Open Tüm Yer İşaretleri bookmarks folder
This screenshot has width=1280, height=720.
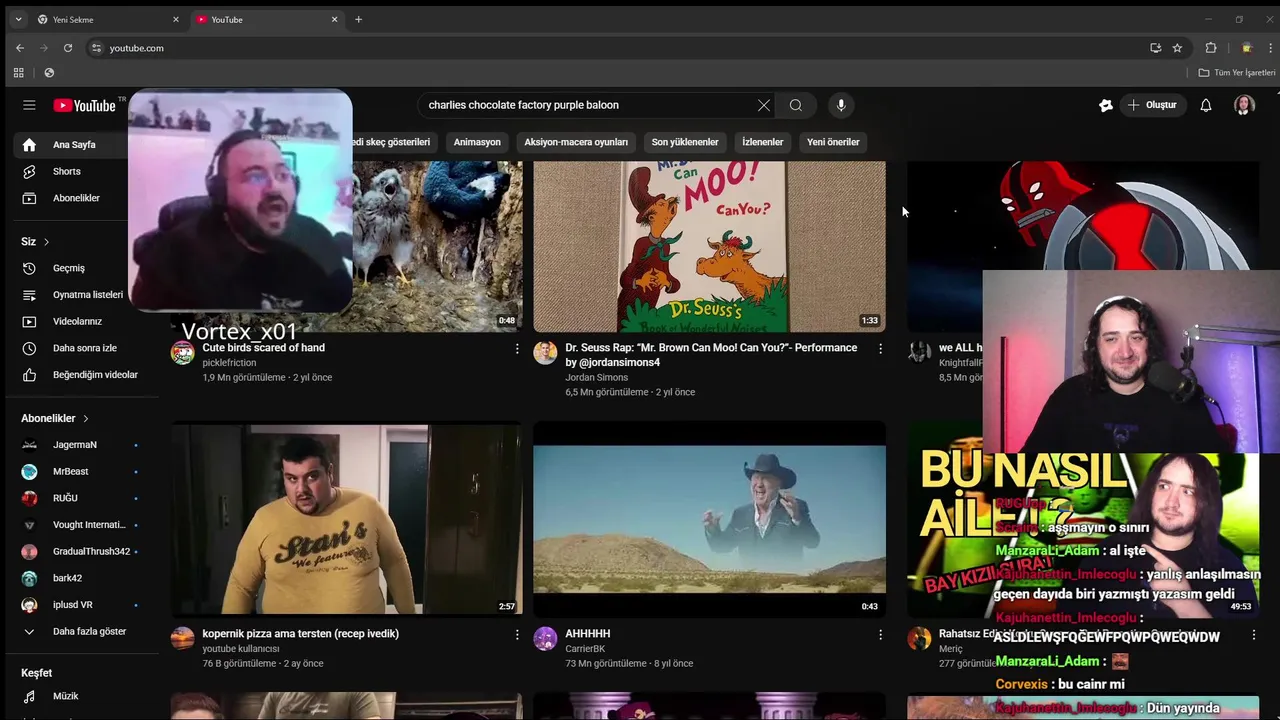1237,73
